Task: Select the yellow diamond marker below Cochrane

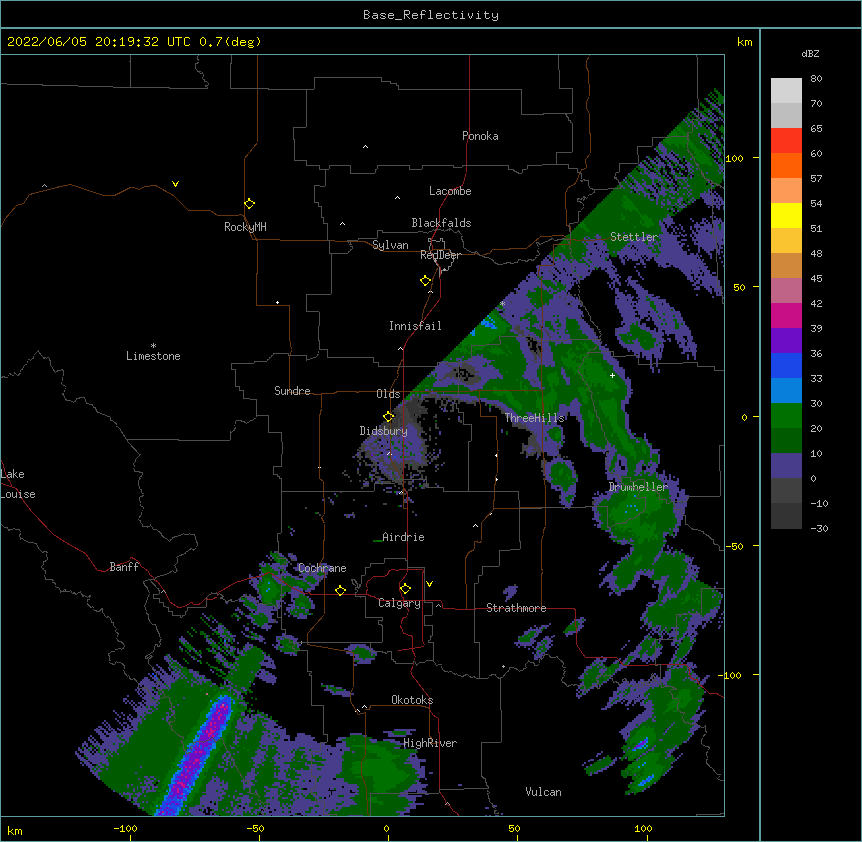Action: (340, 590)
